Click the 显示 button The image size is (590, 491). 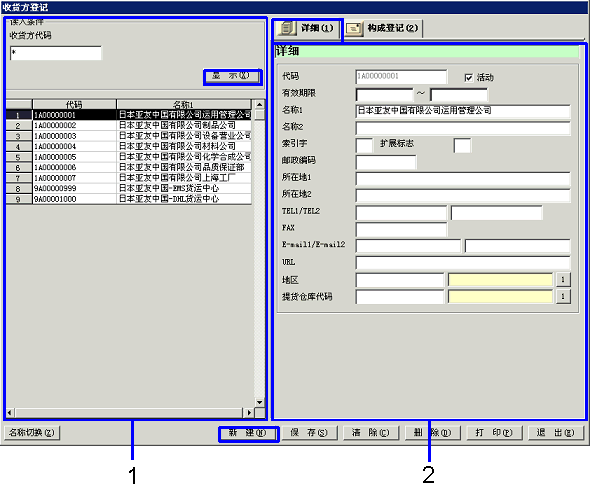pyautogui.click(x=232, y=76)
